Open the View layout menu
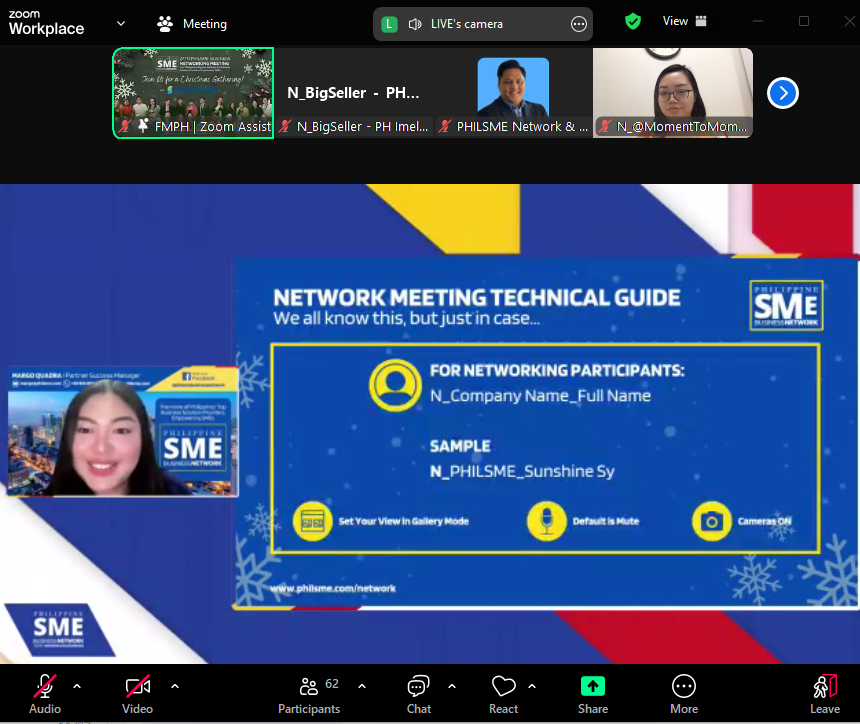Image resolution: width=860 pixels, height=724 pixels. (x=685, y=21)
